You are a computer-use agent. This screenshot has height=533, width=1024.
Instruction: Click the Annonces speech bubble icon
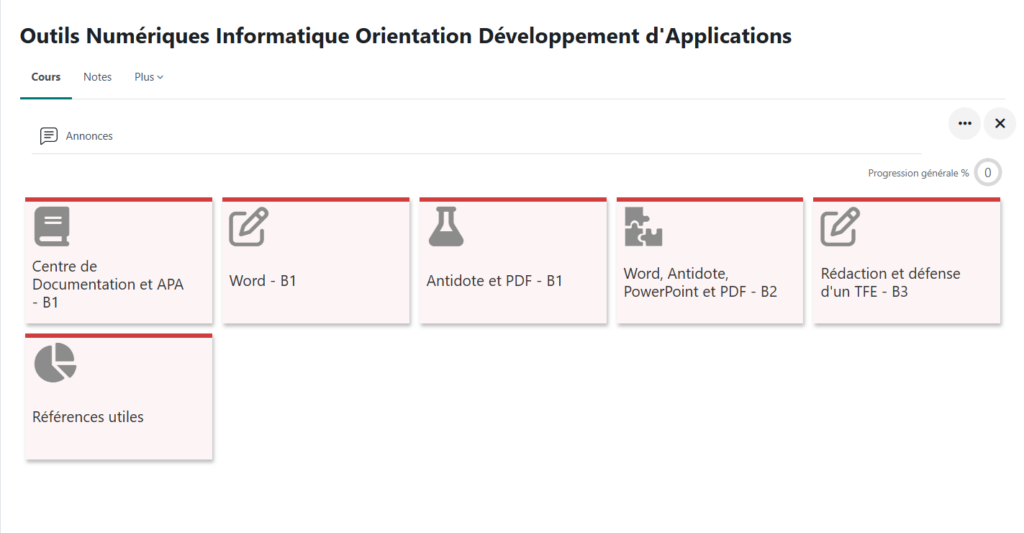pyautogui.click(x=48, y=136)
